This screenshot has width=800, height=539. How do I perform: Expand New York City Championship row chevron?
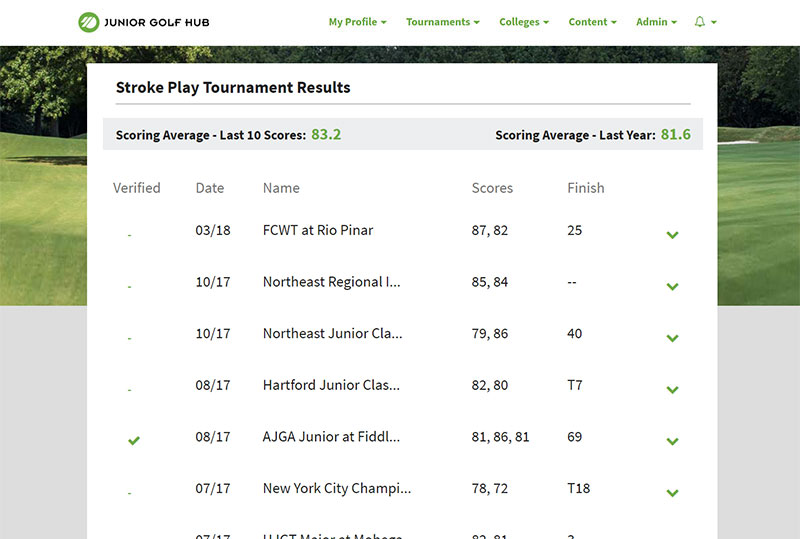coord(672,493)
